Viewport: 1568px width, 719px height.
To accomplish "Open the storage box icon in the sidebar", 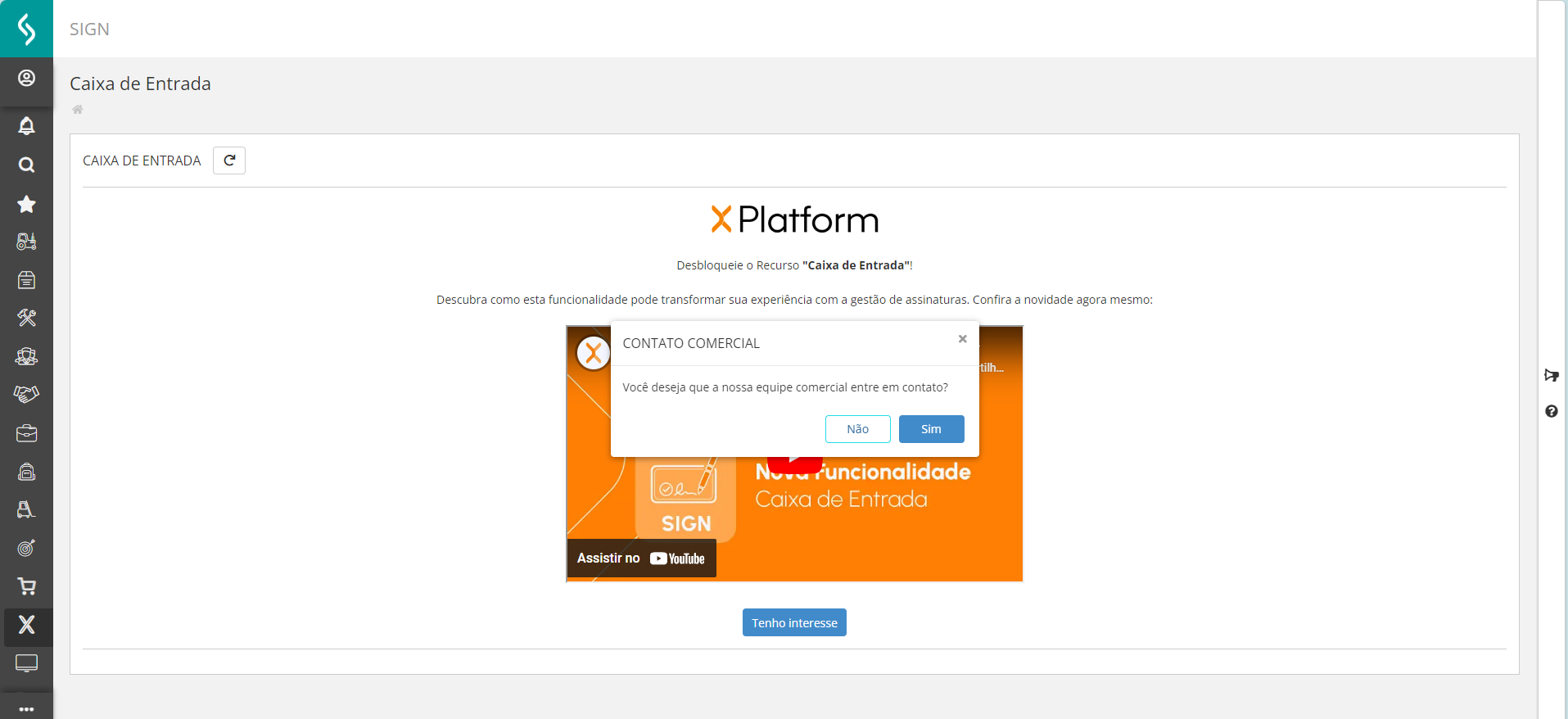I will coord(26,280).
